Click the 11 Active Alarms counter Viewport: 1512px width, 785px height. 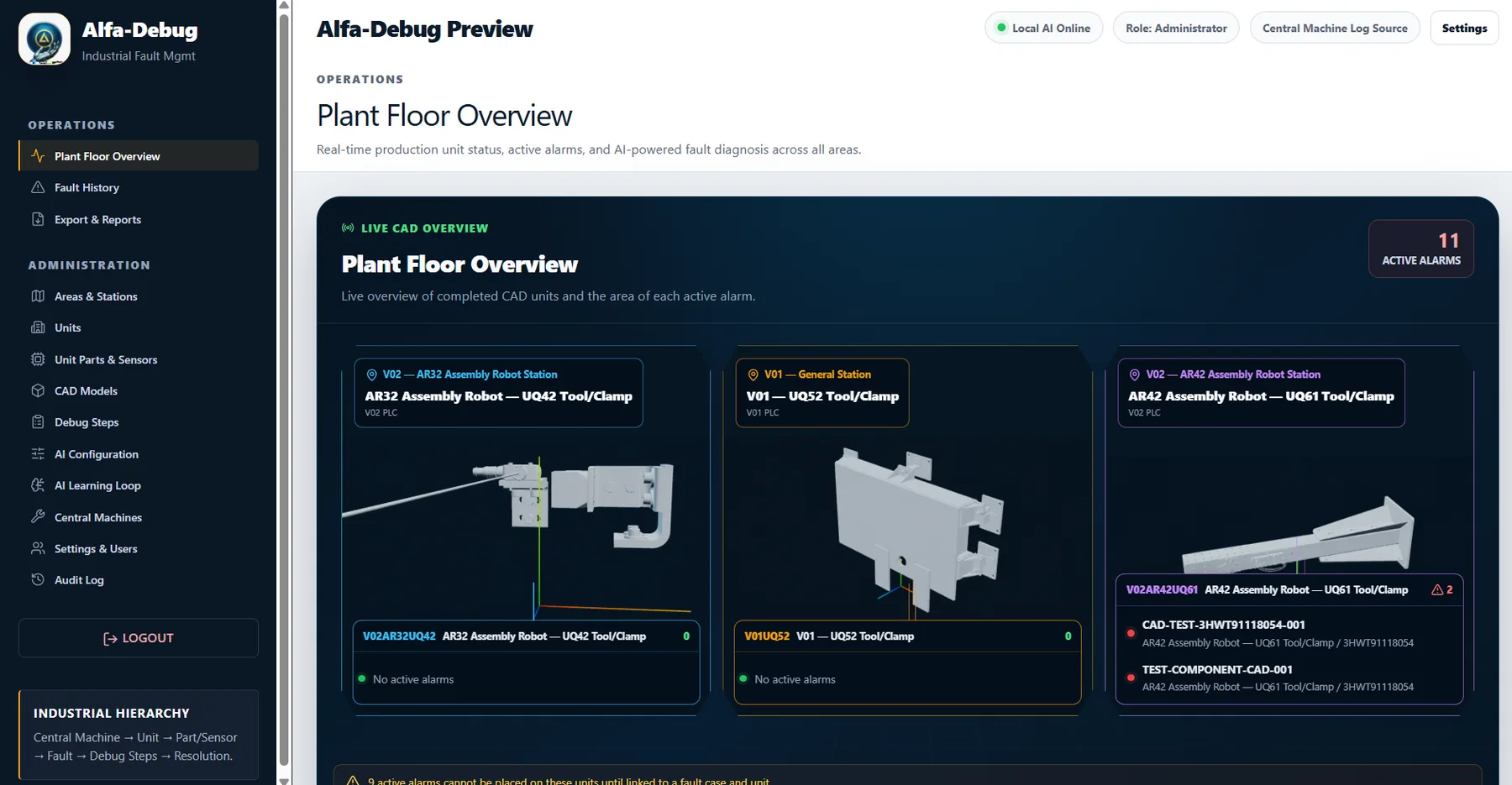click(1421, 249)
